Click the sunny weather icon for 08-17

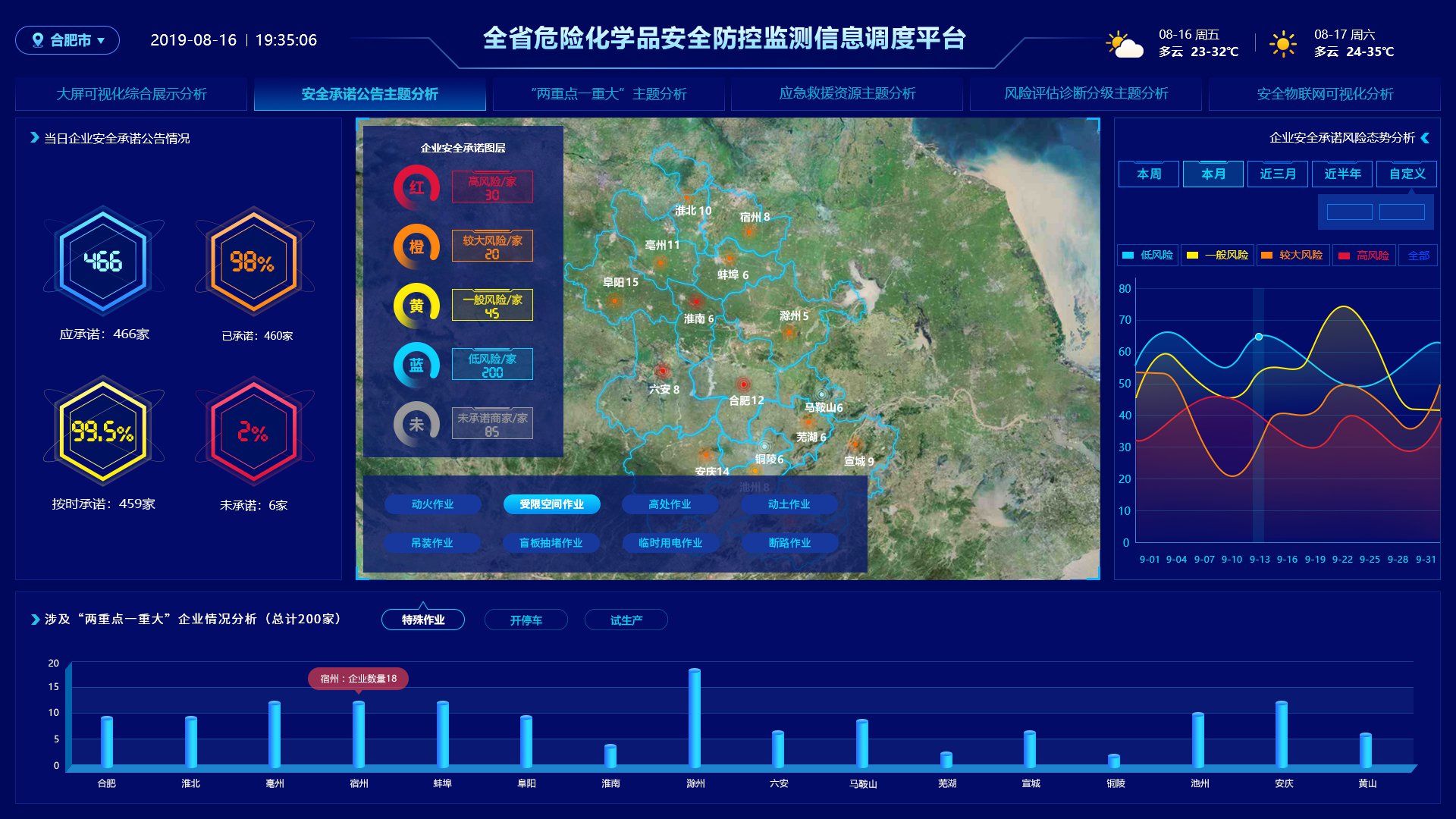(1282, 44)
